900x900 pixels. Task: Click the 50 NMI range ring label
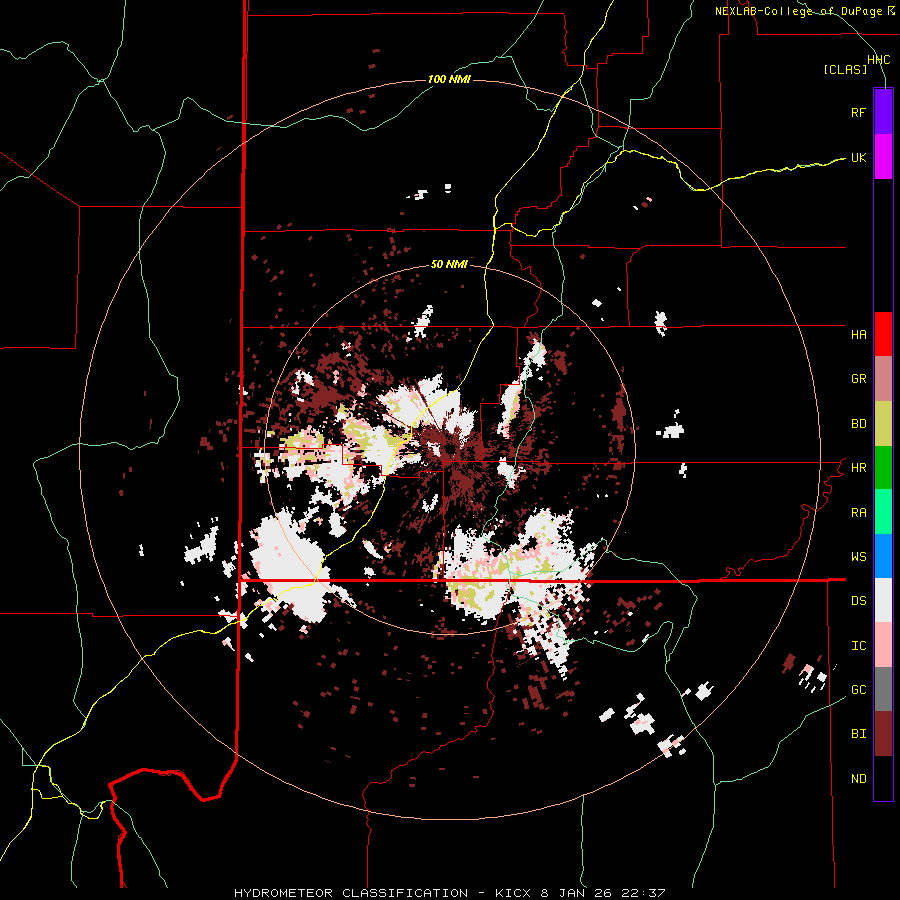(449, 265)
